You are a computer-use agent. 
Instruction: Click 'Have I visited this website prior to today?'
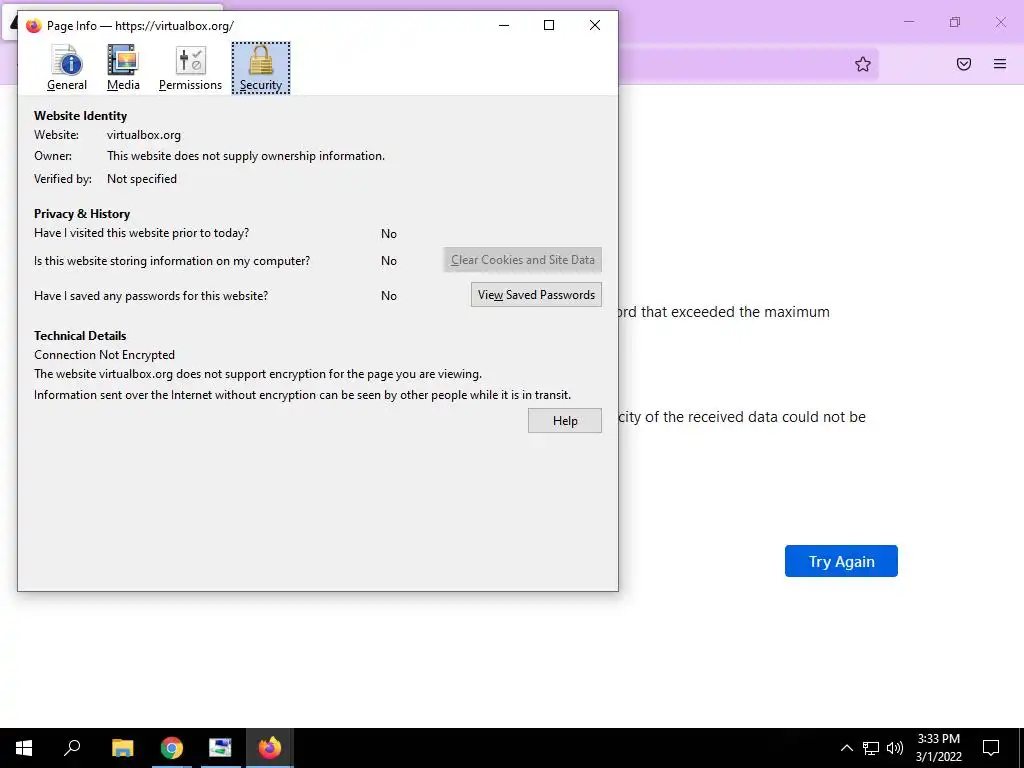(142, 233)
